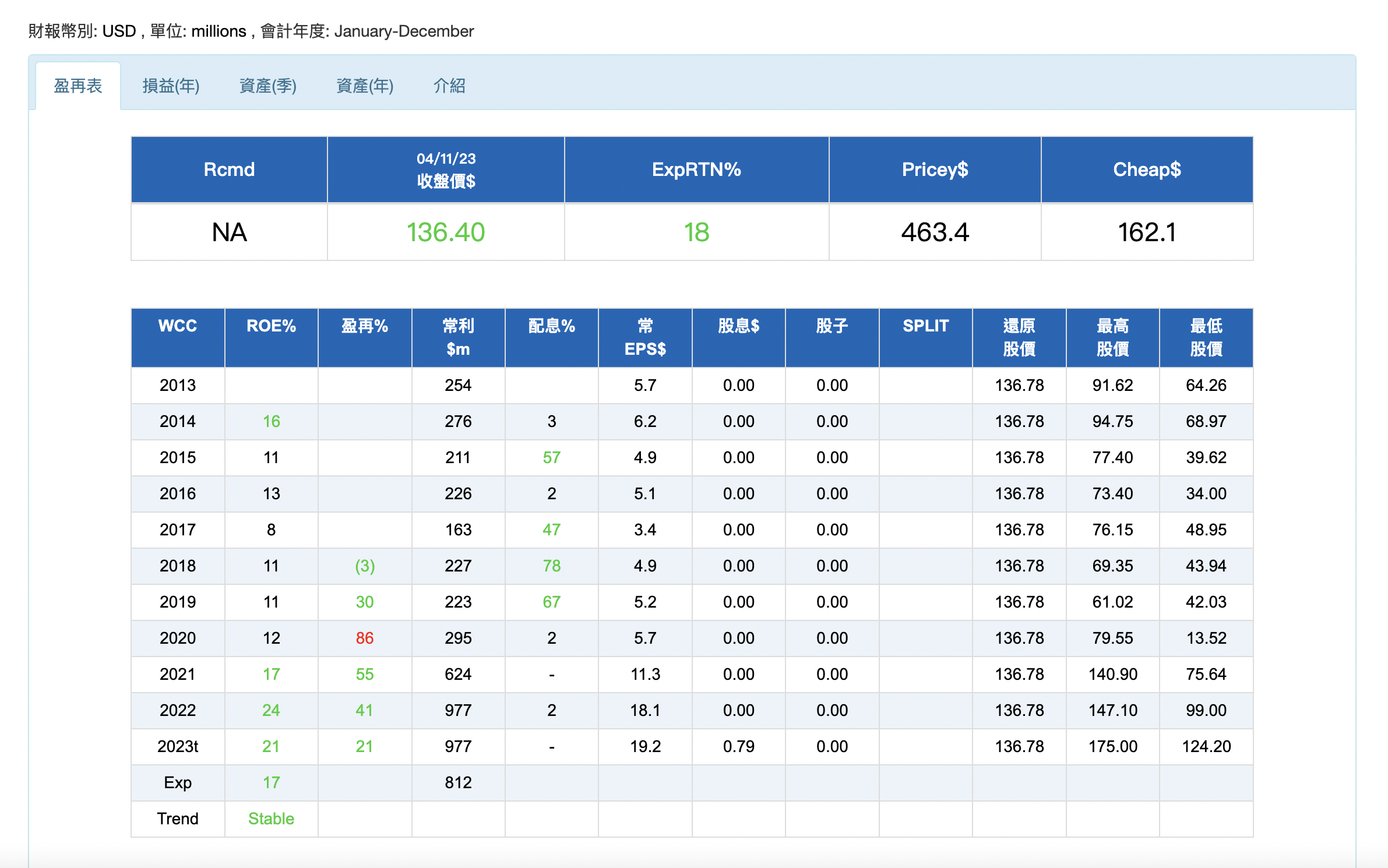The height and width of the screenshot is (868, 1388).
Task: Click the NA recommendation cell
Action: pyautogui.click(x=229, y=232)
